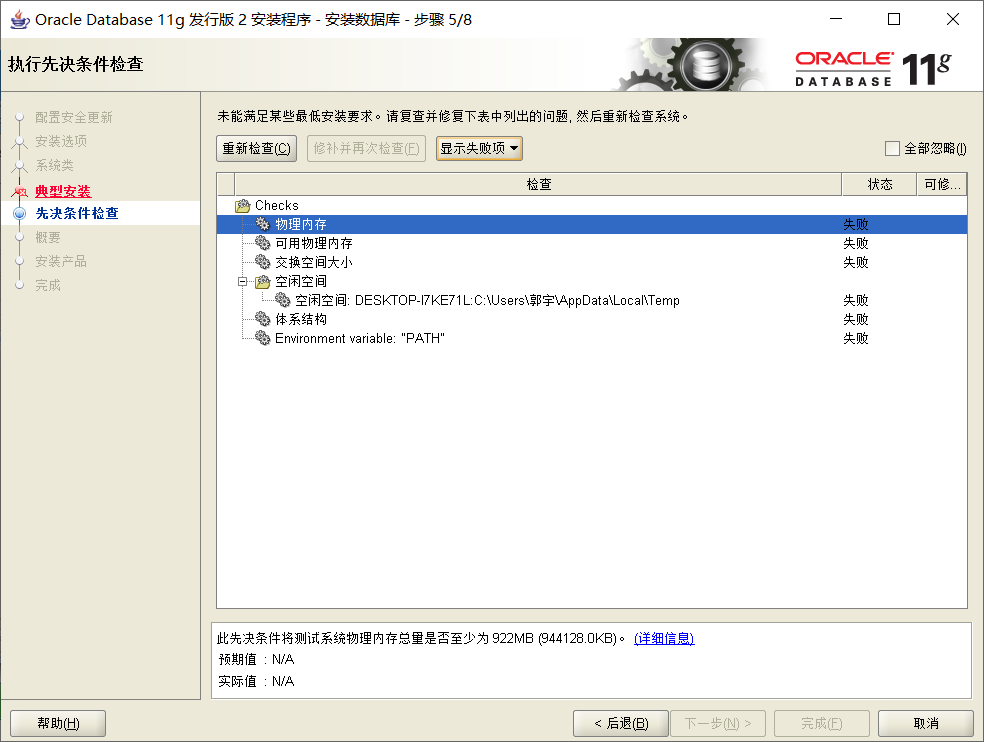
Task: Select the 交换空间大小 check row
Action: click(592, 262)
